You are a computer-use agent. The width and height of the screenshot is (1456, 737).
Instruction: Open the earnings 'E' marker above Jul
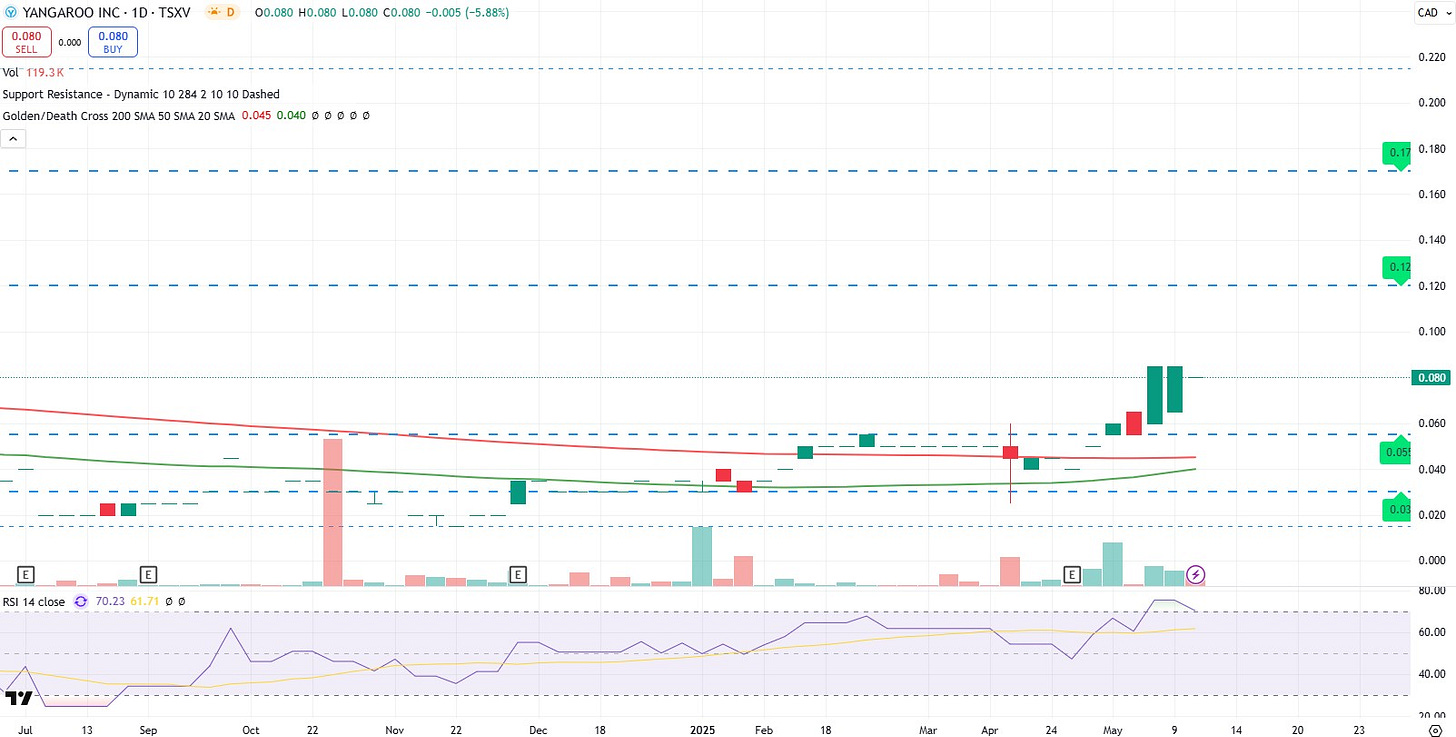(27, 575)
